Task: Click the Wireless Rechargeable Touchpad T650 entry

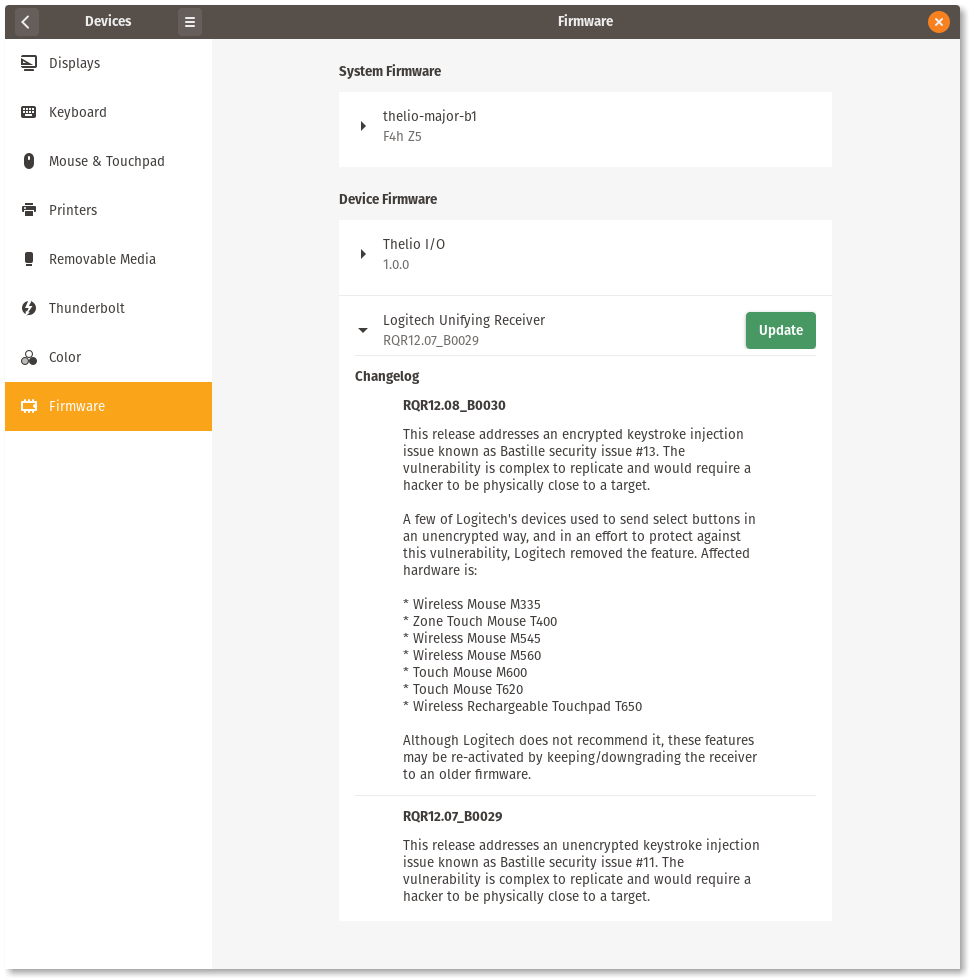Action: click(x=523, y=706)
